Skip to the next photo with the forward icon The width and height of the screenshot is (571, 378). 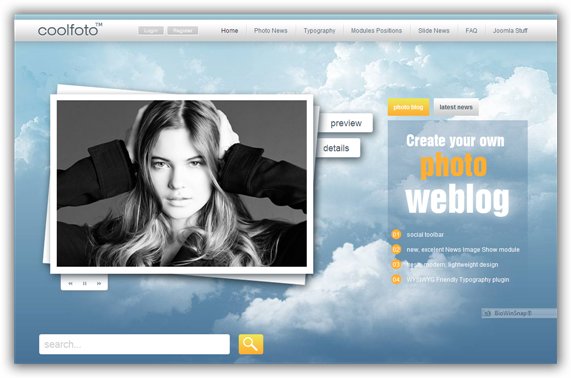tap(99, 283)
